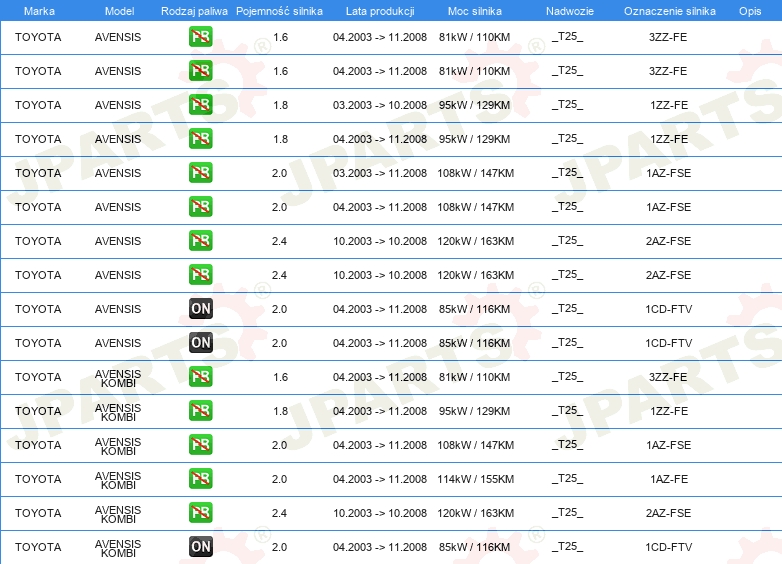Click 81kW / 110KM in the Avensis Kombi row
Screen dimensions: 782x564
tap(474, 377)
